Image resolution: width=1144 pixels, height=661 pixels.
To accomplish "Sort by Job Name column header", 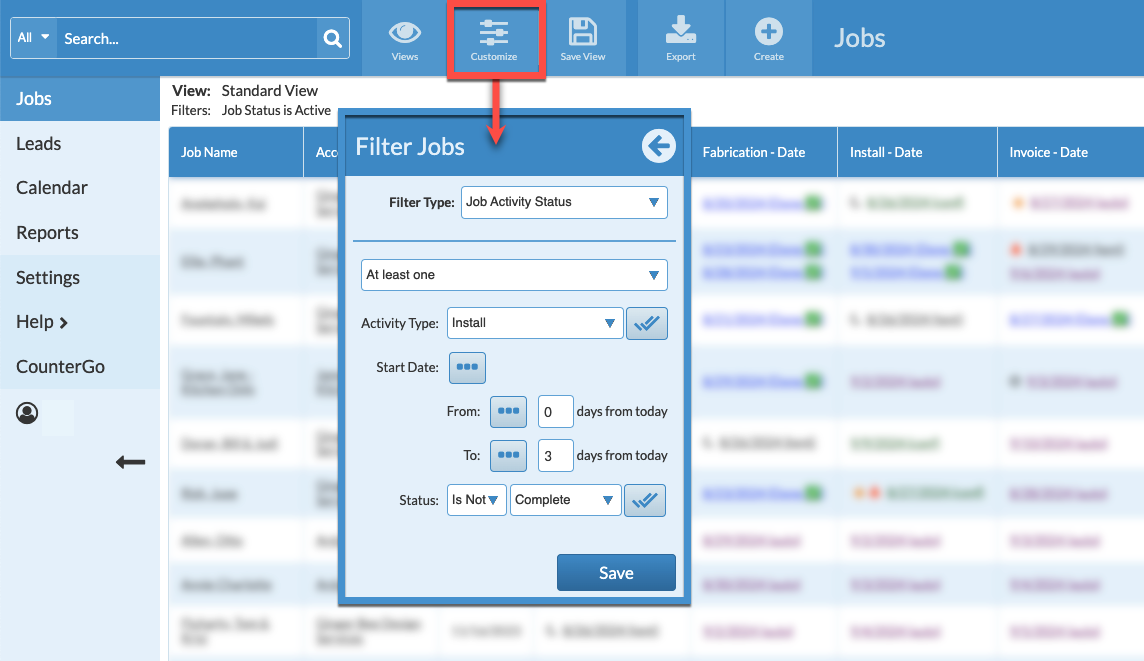I will click(236, 152).
